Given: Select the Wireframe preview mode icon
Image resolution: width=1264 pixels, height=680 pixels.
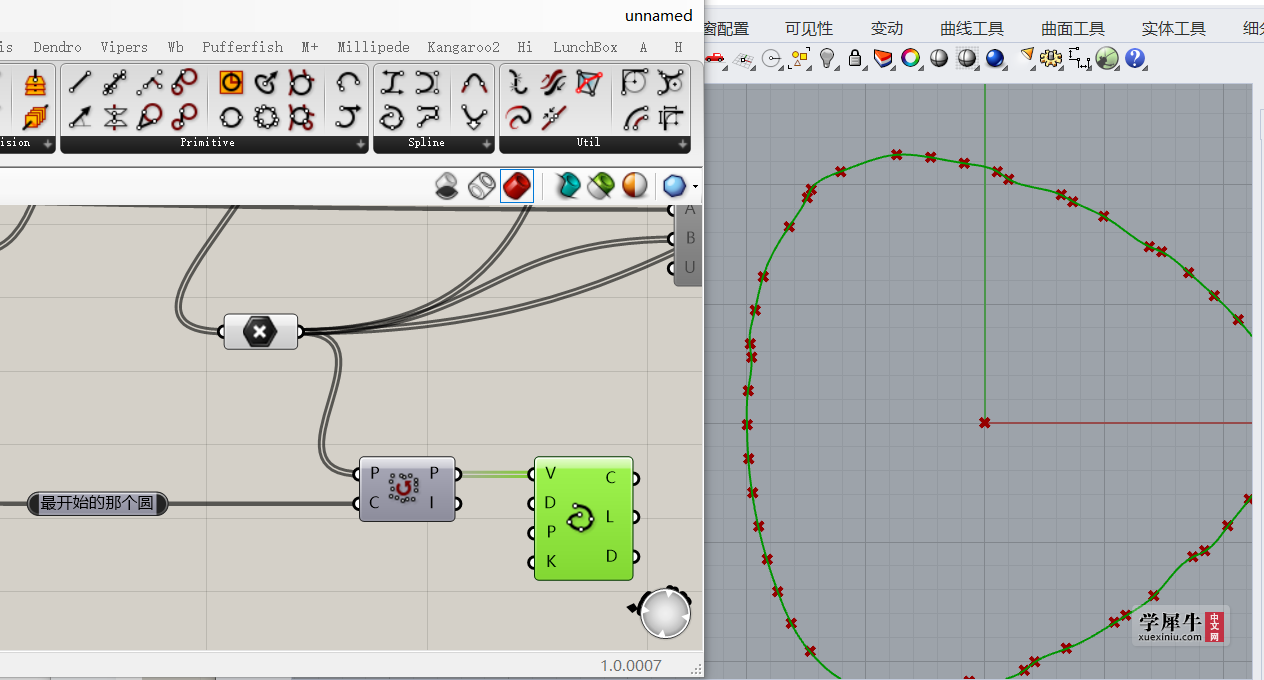Looking at the screenshot, I should (x=482, y=186).
